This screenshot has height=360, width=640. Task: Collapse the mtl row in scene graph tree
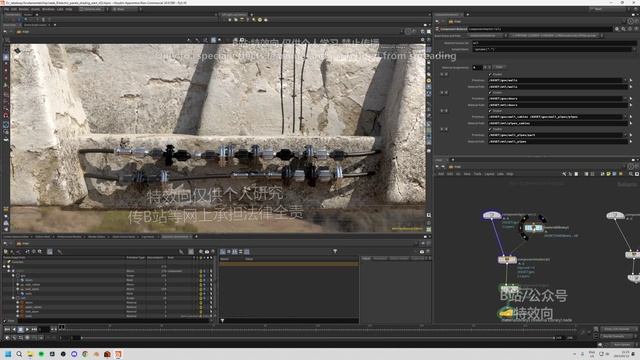[13, 298]
